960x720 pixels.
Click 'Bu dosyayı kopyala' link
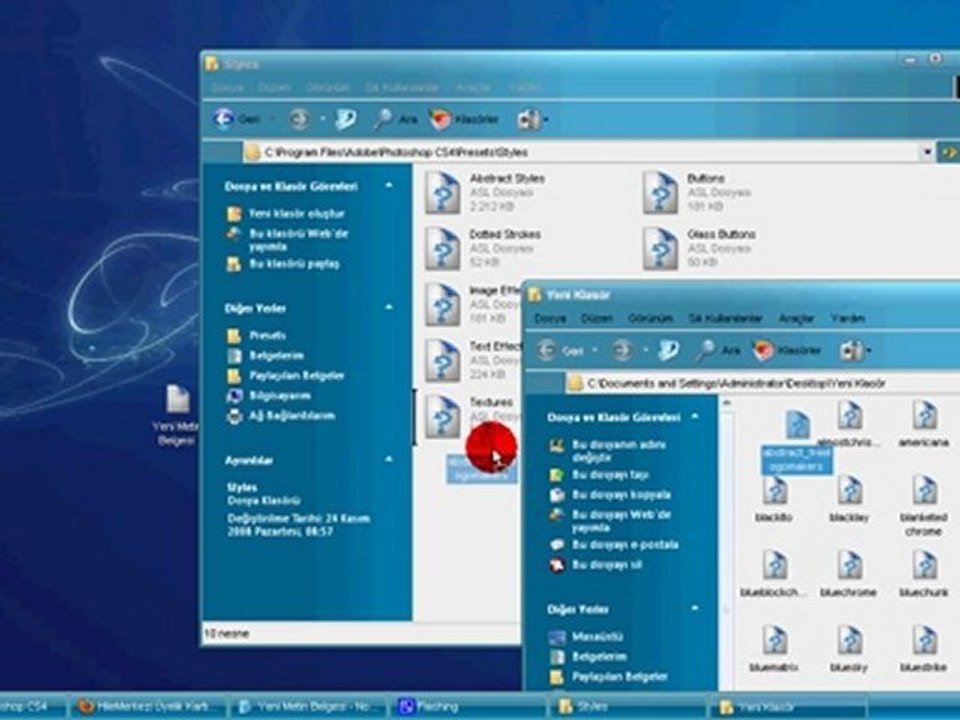(x=610, y=495)
